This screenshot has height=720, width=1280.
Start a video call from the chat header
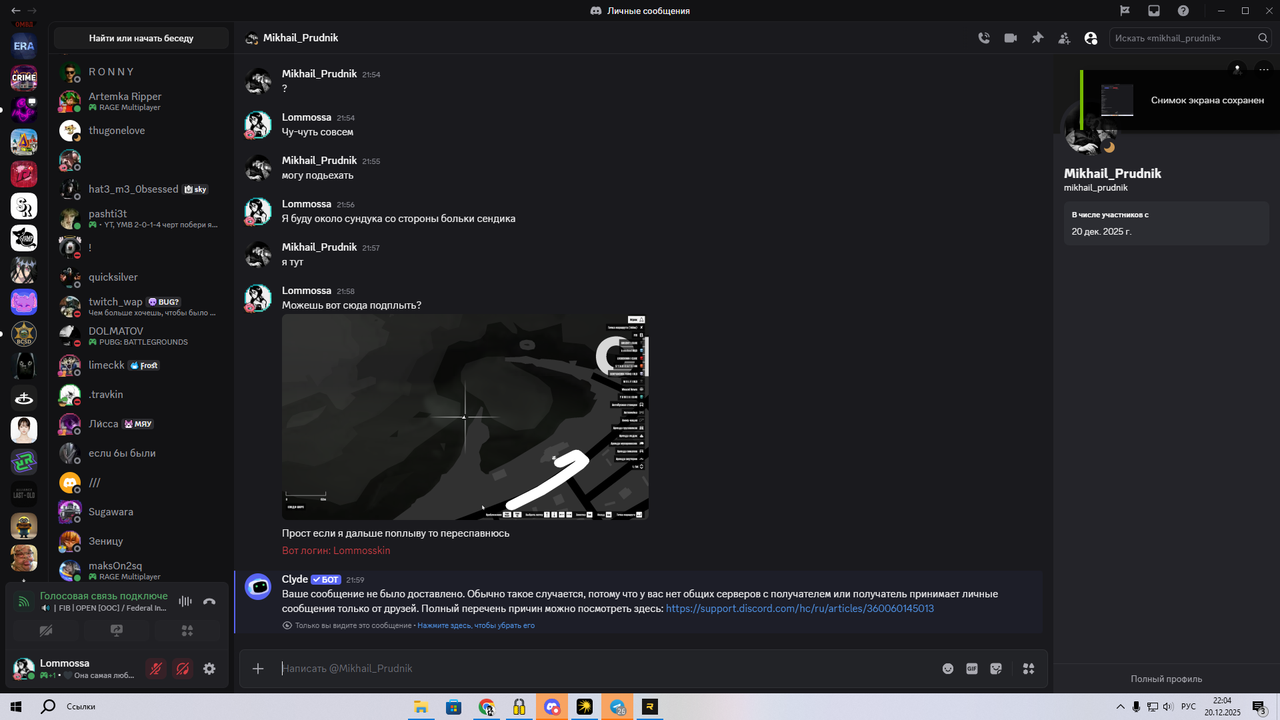click(1011, 37)
